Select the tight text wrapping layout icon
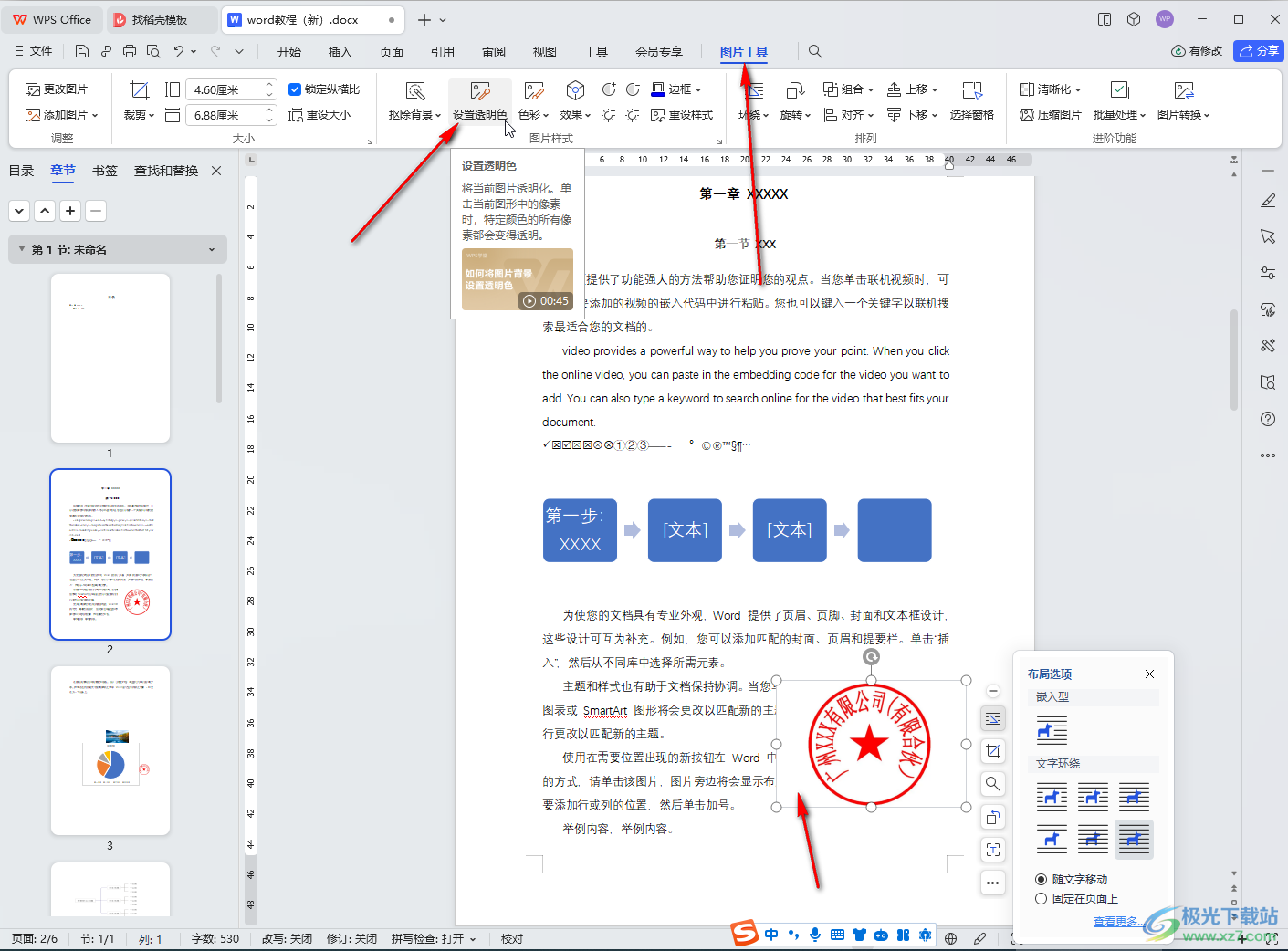1288x951 pixels. click(x=1093, y=797)
